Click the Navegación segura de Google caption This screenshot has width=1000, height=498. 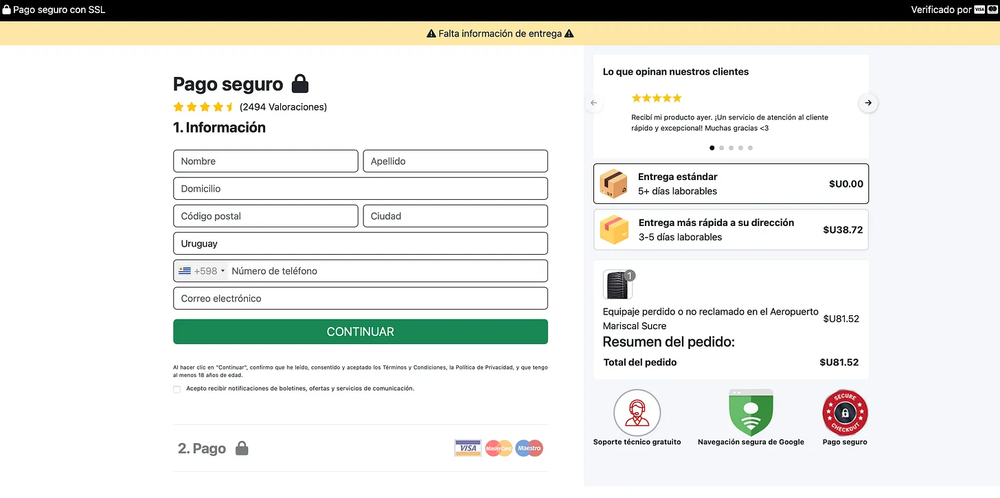751,442
